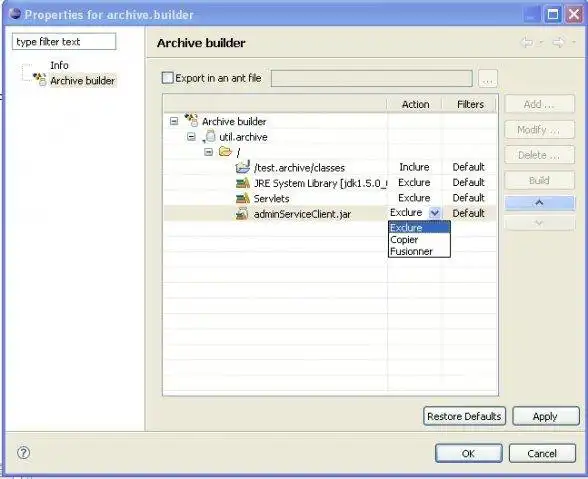Enable Export in an ant file checkbox
Image resolution: width=588 pixels, height=479 pixels.
(167, 78)
